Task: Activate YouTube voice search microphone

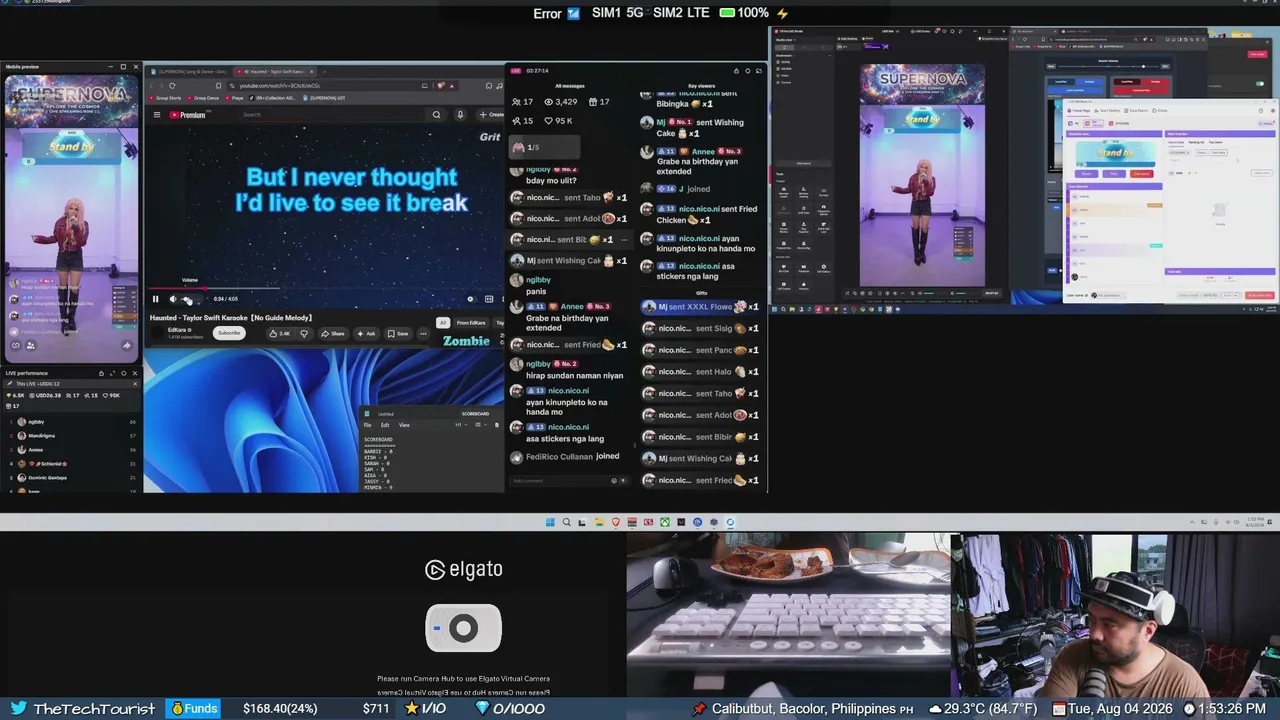Action: 460,115
